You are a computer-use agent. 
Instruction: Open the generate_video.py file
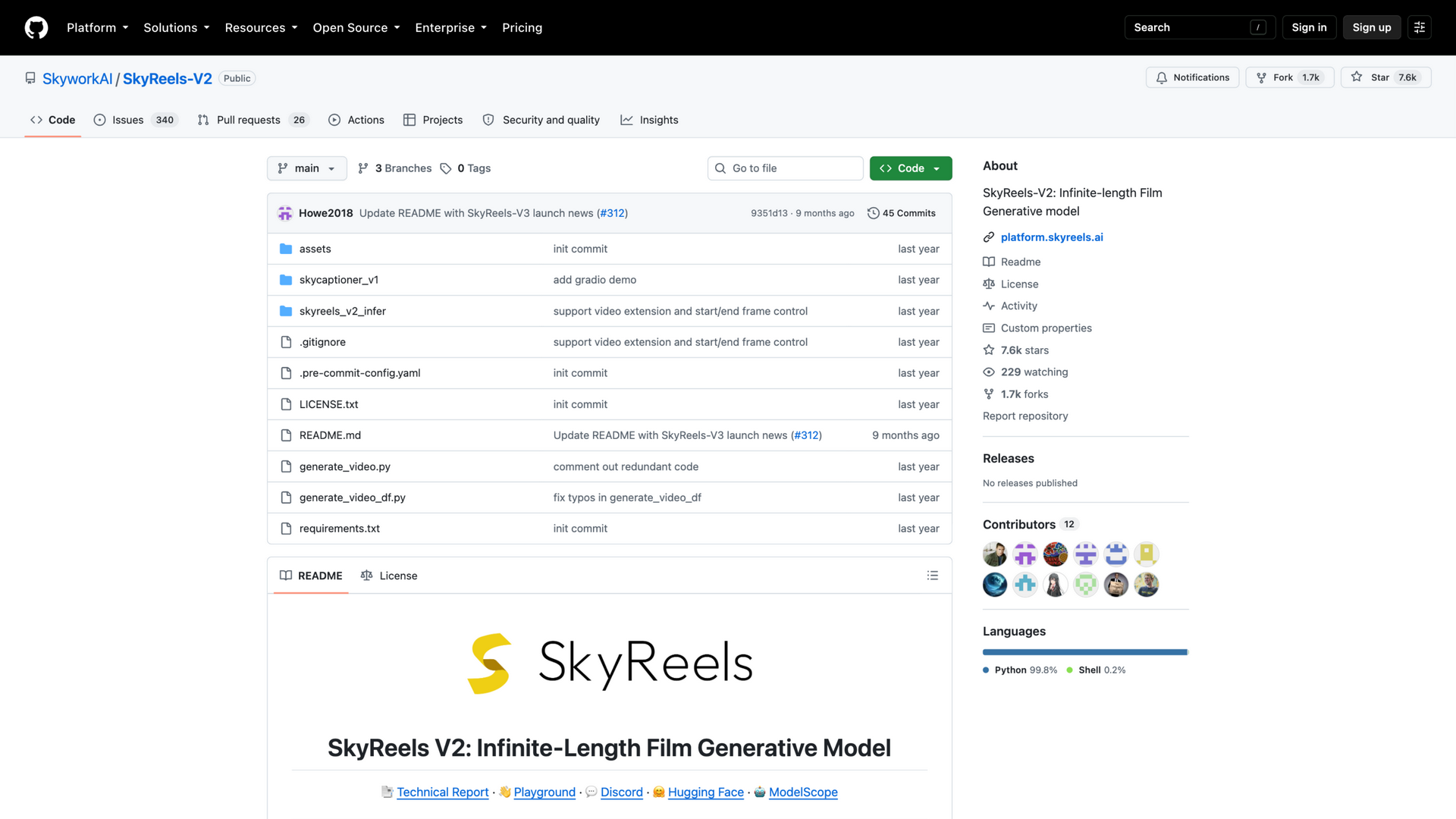[345, 466]
